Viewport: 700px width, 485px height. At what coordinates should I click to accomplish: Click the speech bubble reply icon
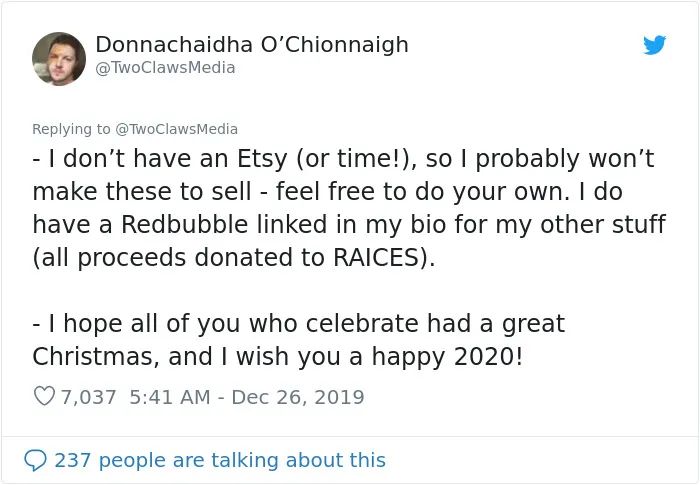click(x=35, y=460)
